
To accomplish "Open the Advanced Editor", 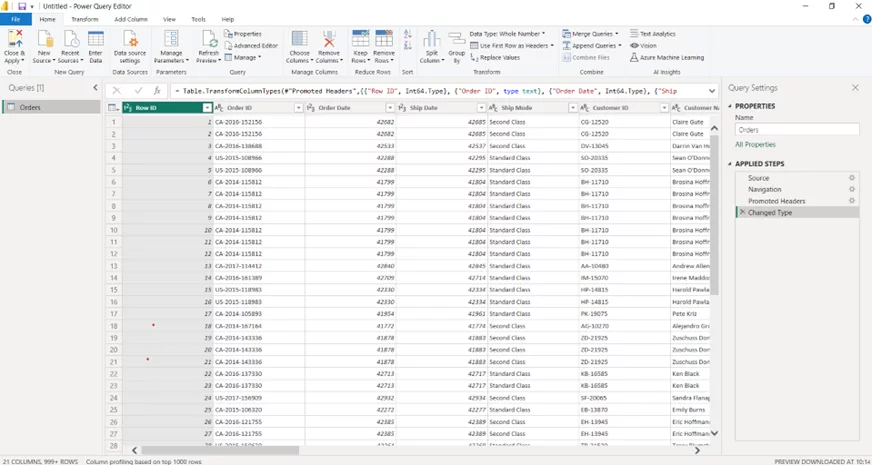I will [251, 46].
